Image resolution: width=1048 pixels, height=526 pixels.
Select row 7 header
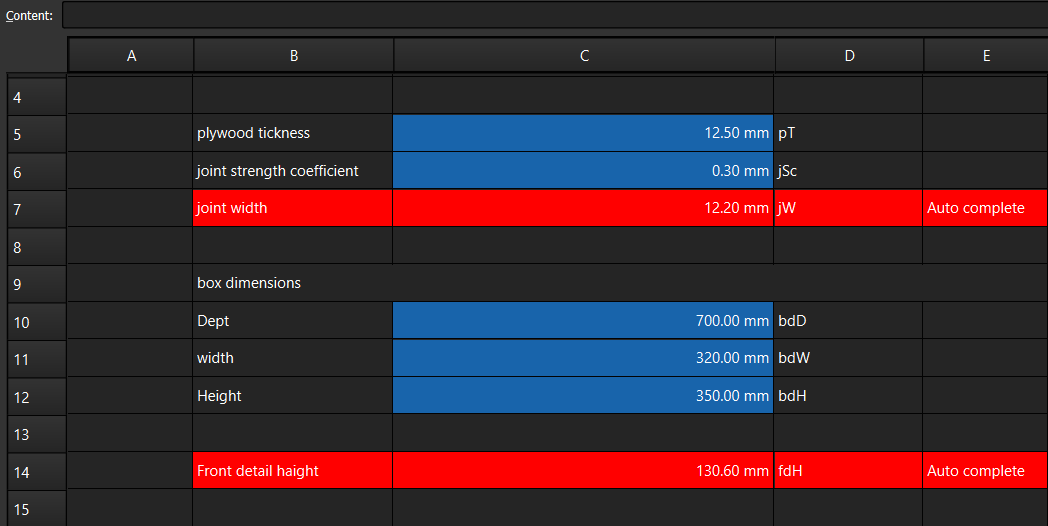coord(36,210)
